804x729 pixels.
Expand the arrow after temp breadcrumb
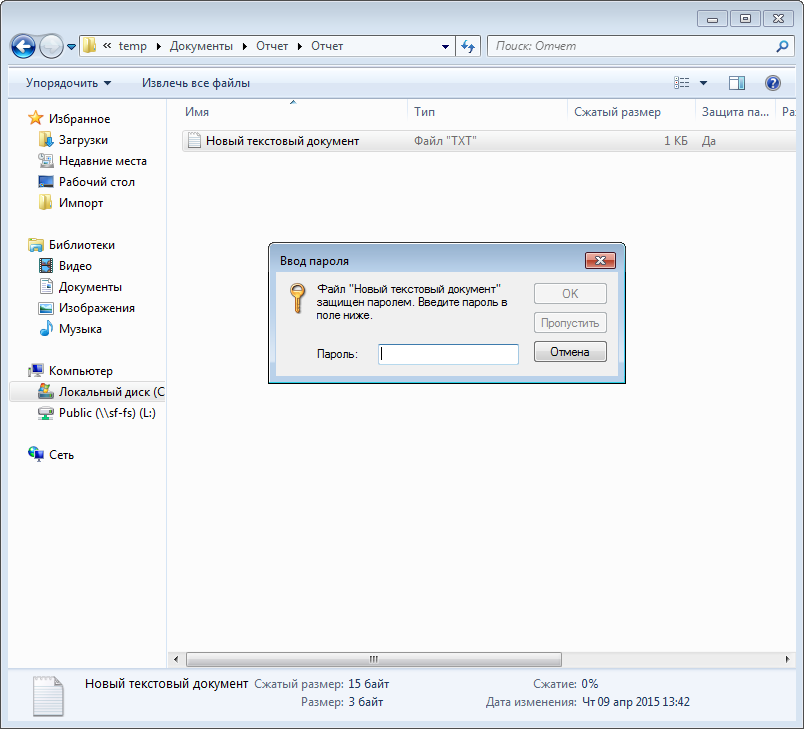click(x=158, y=46)
